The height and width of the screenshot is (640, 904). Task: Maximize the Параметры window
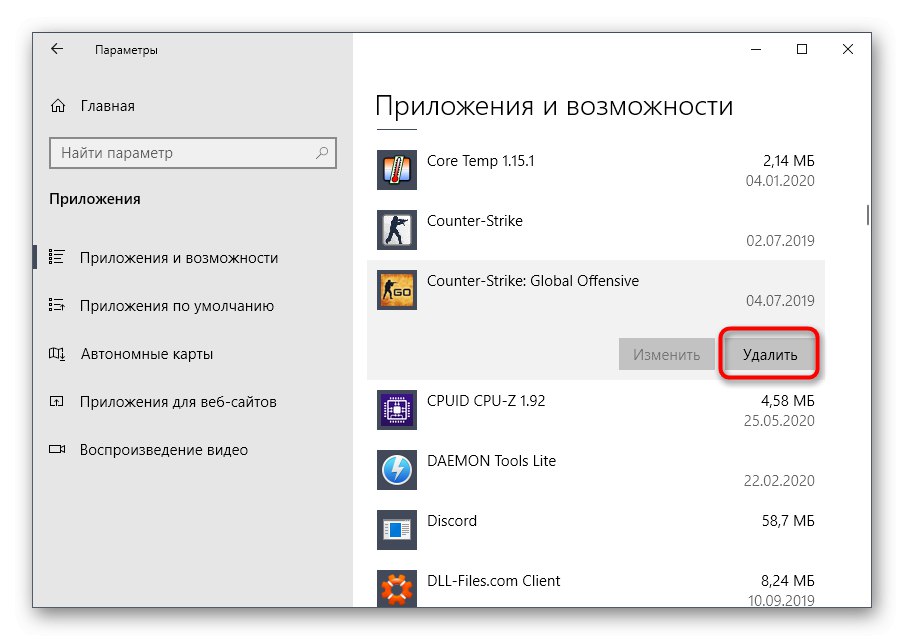[x=801, y=50]
